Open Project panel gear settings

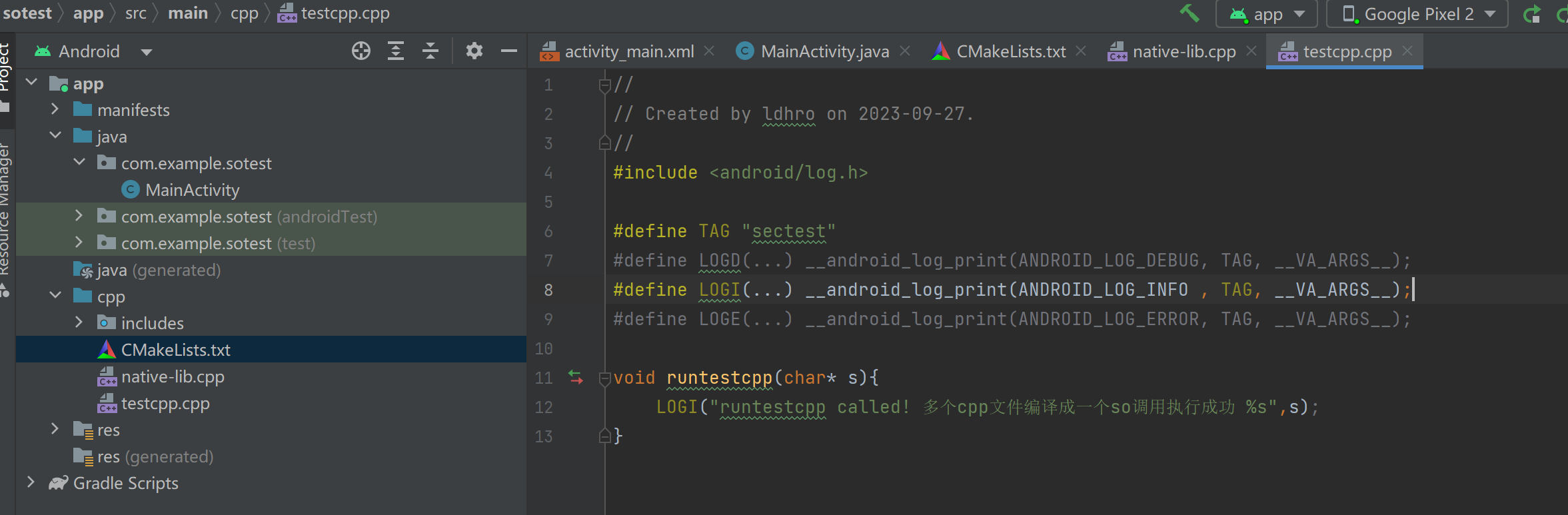474,51
